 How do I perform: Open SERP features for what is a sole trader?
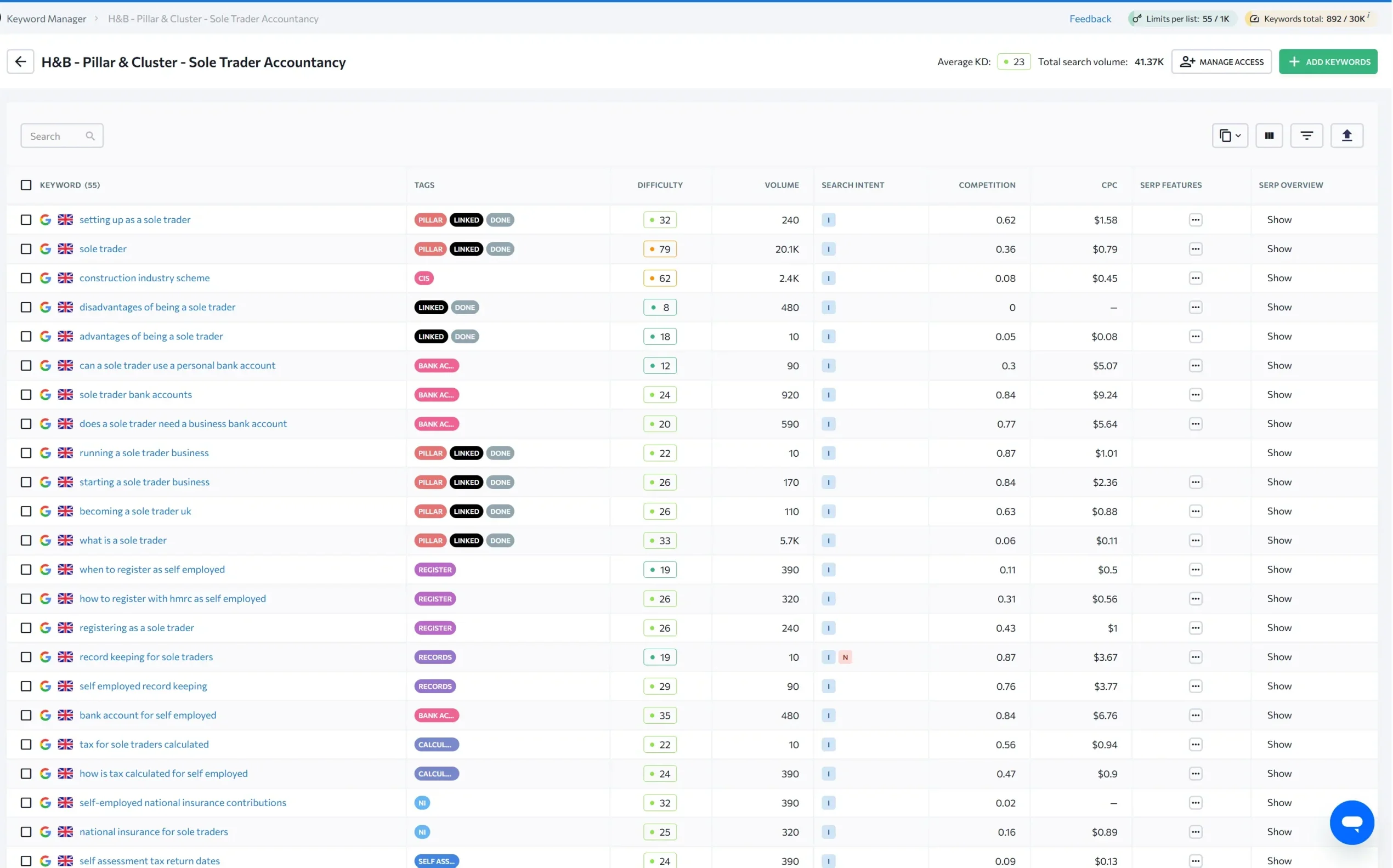click(1195, 541)
